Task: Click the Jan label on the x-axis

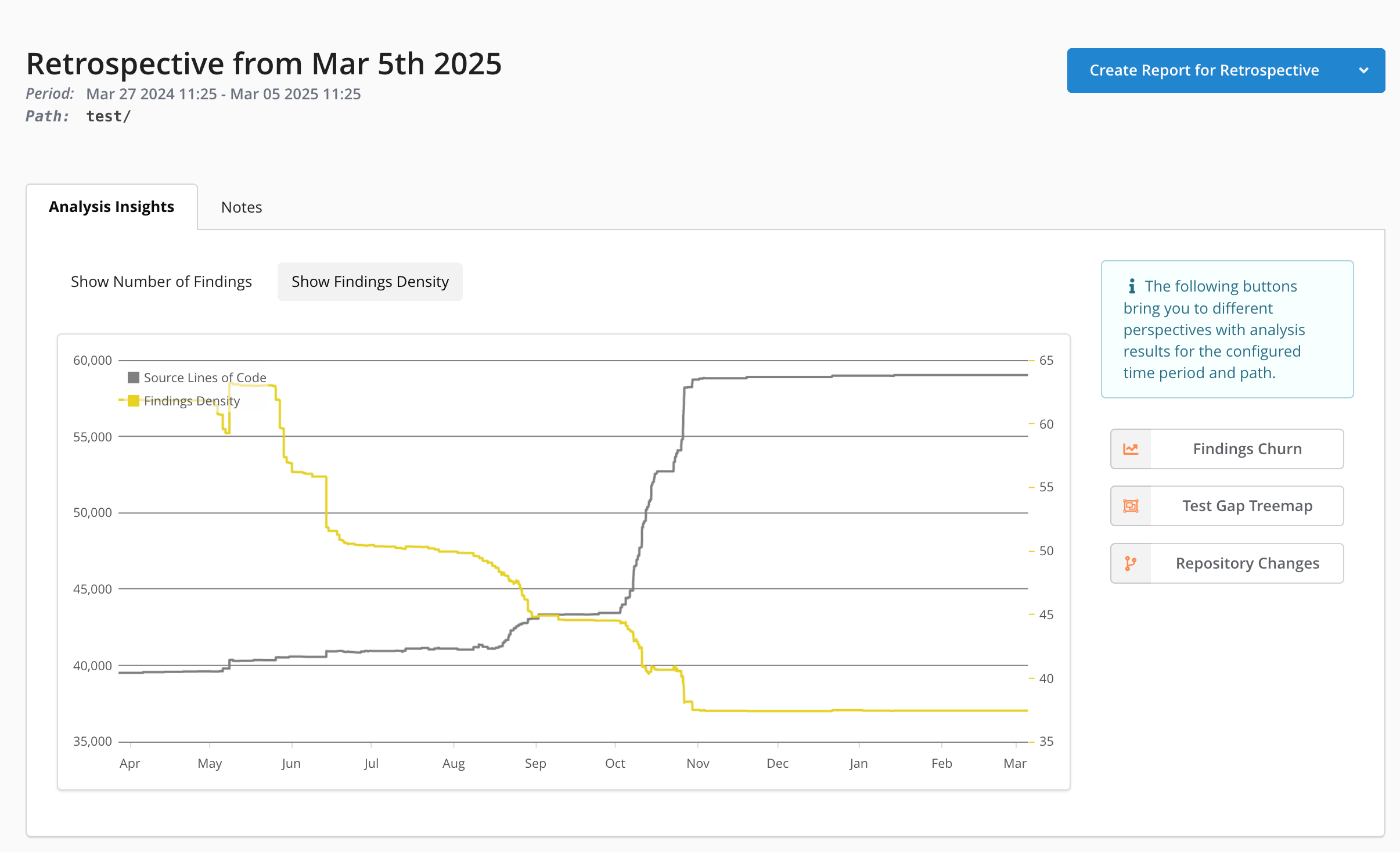Action: 859,763
